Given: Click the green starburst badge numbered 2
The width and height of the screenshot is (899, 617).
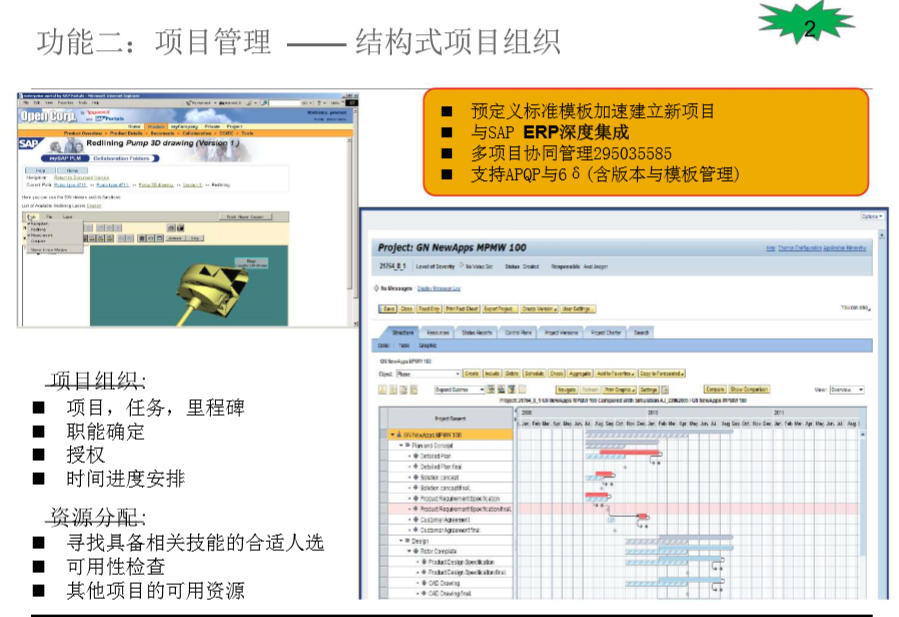Looking at the screenshot, I should coord(807,23).
